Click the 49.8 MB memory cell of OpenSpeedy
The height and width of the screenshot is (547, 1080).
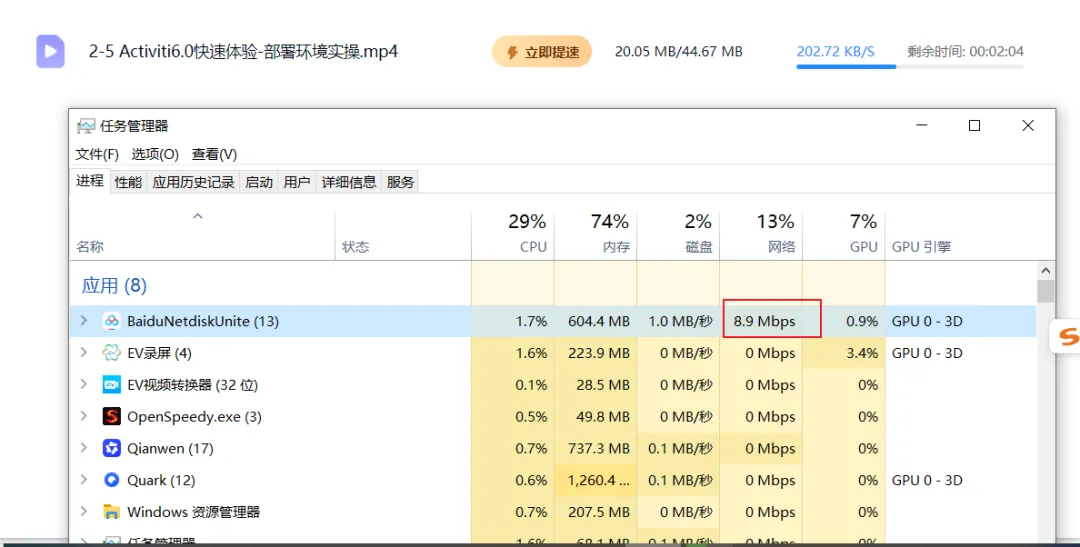point(596,416)
